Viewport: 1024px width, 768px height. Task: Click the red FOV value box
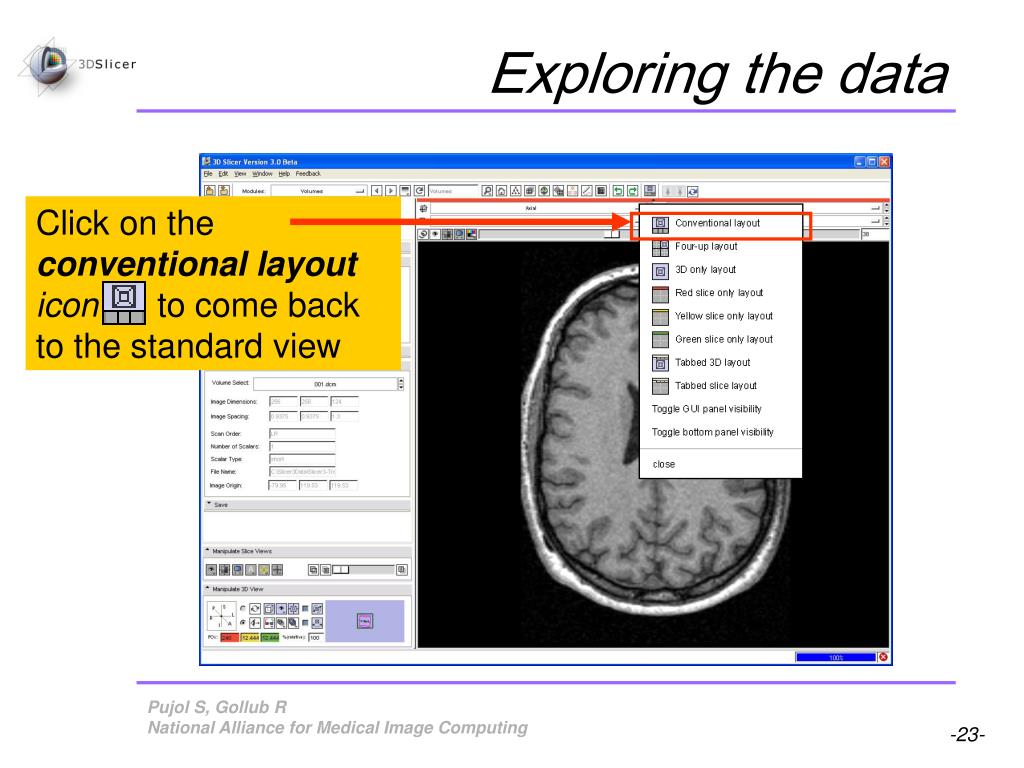229,638
